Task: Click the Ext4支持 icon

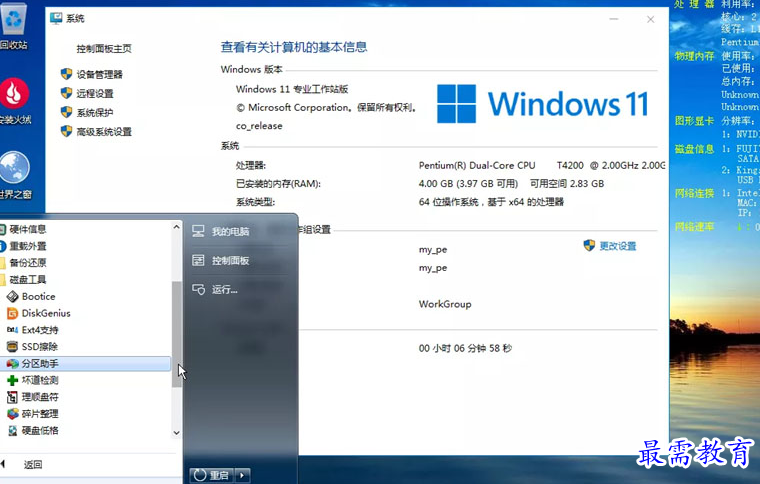Action: click(x=13, y=330)
